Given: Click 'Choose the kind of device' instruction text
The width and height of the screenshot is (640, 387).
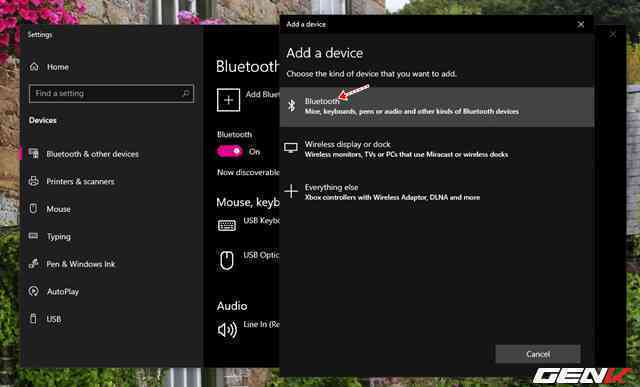Looking at the screenshot, I should pos(371,74).
